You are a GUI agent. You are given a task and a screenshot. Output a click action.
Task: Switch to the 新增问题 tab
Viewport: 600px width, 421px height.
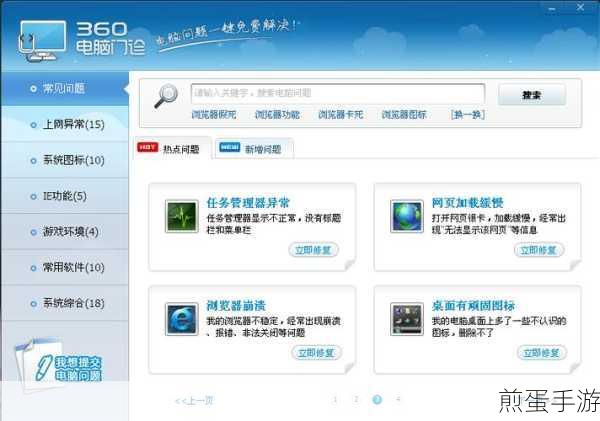254,148
